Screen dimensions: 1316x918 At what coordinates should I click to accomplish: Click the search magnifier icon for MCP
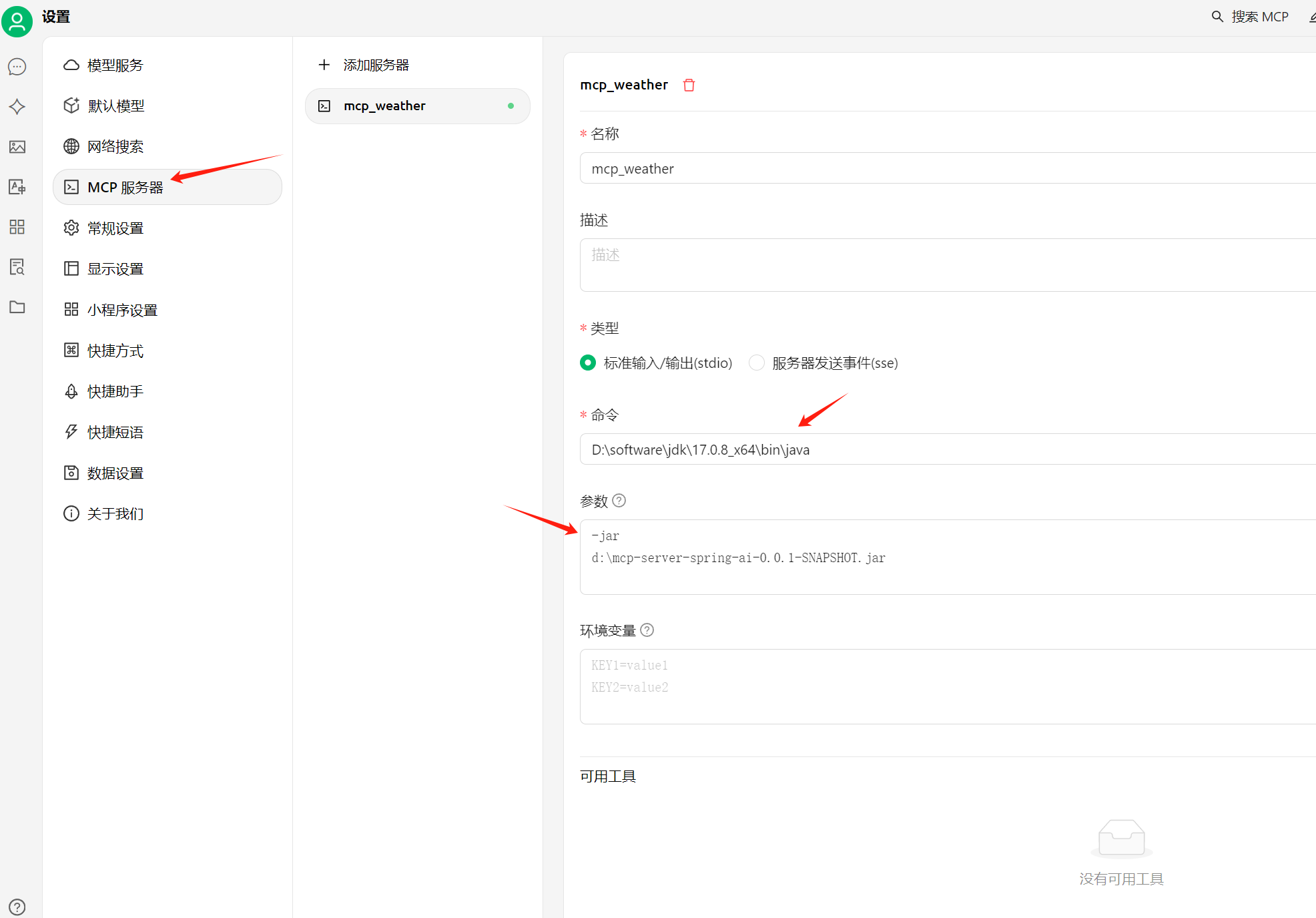[1217, 17]
